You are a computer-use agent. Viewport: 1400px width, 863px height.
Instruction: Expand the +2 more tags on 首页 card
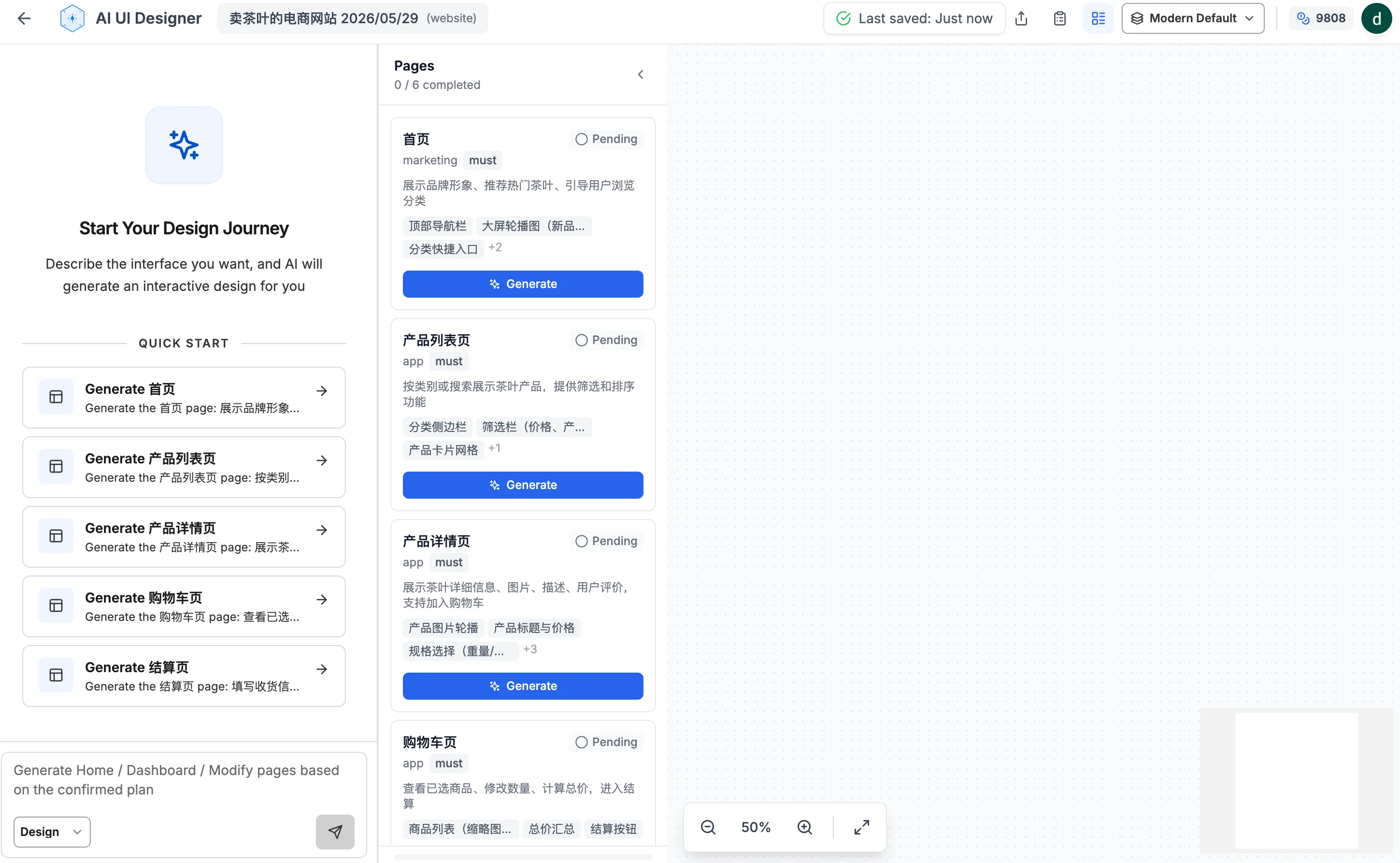tap(495, 247)
